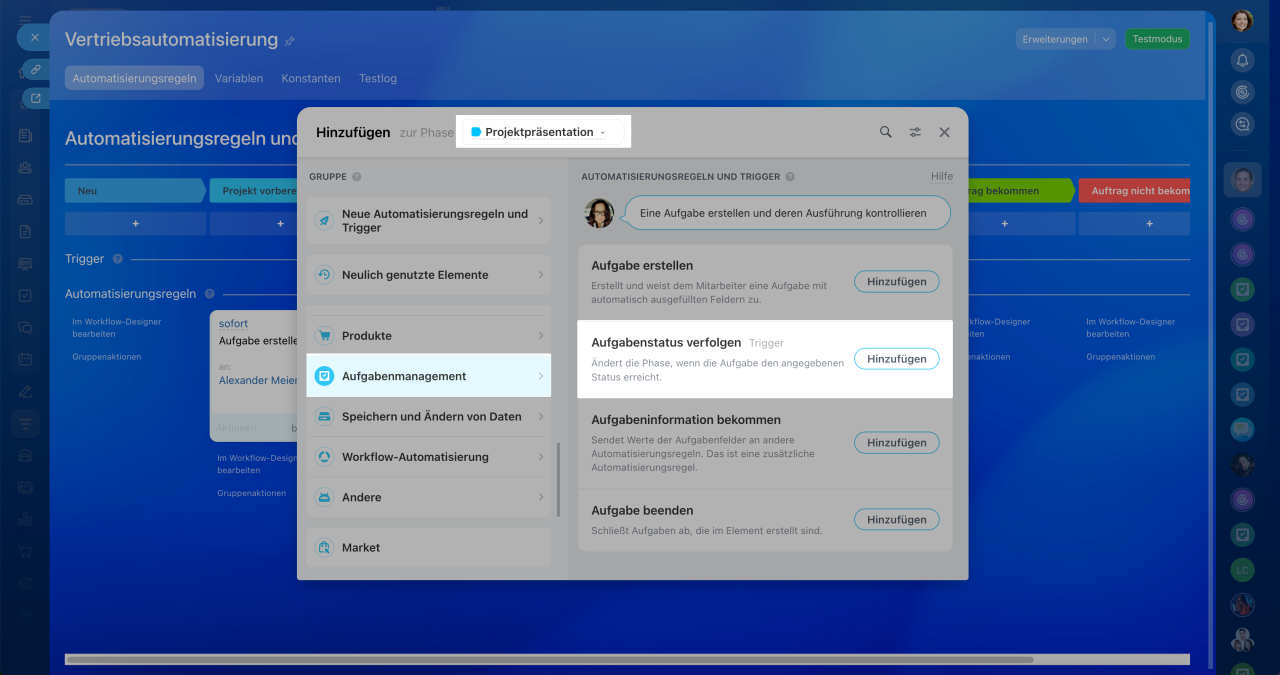Viewport: 1280px width, 675px height.
Task: Expand Neue Automatisierungsregeln und Trigger group
Action: click(x=428, y=221)
